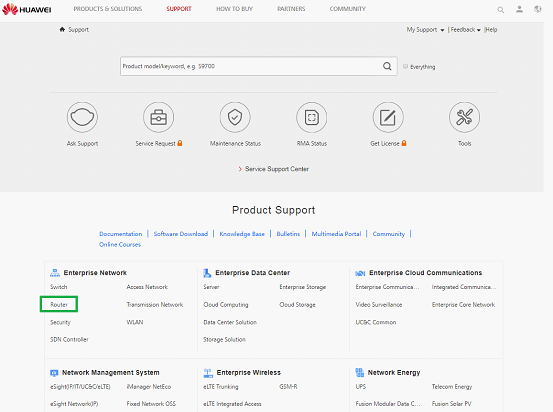The image size is (553, 412).
Task: Open the Maintenance Status shield icon
Action: pos(235,117)
